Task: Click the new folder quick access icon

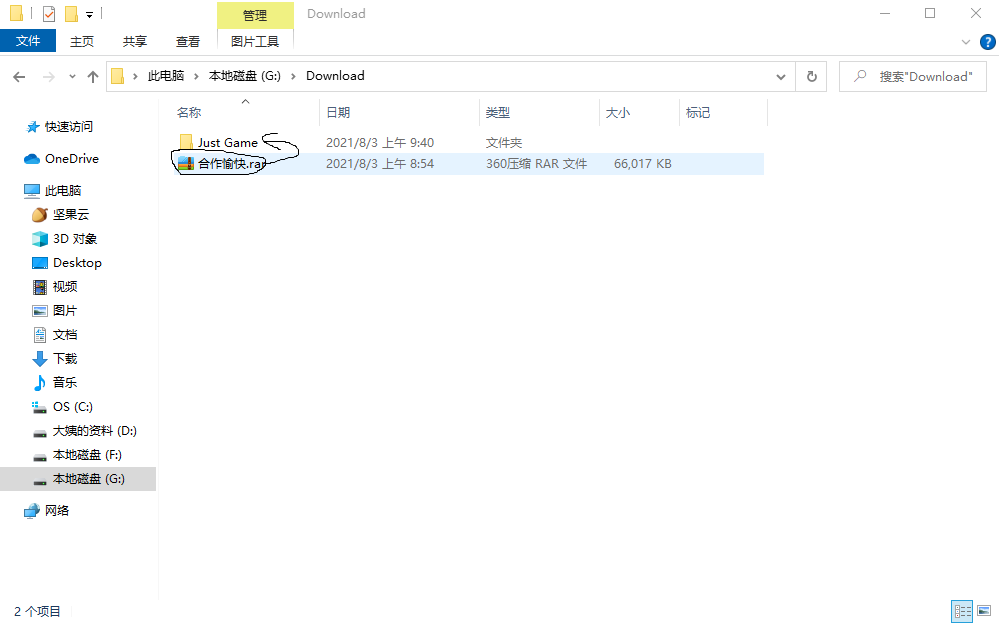Action: (71, 13)
